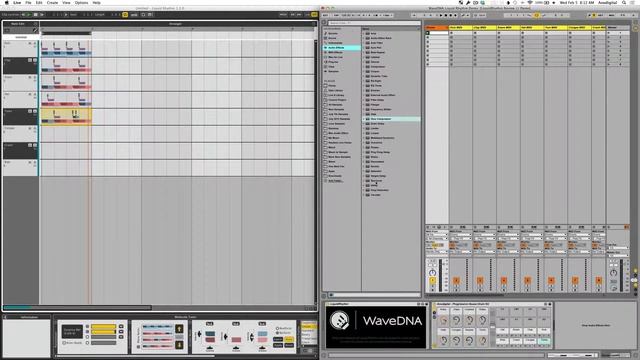Click the first macro knob in drum rack
Viewport: 640px width, 360px height.
pos(444,320)
